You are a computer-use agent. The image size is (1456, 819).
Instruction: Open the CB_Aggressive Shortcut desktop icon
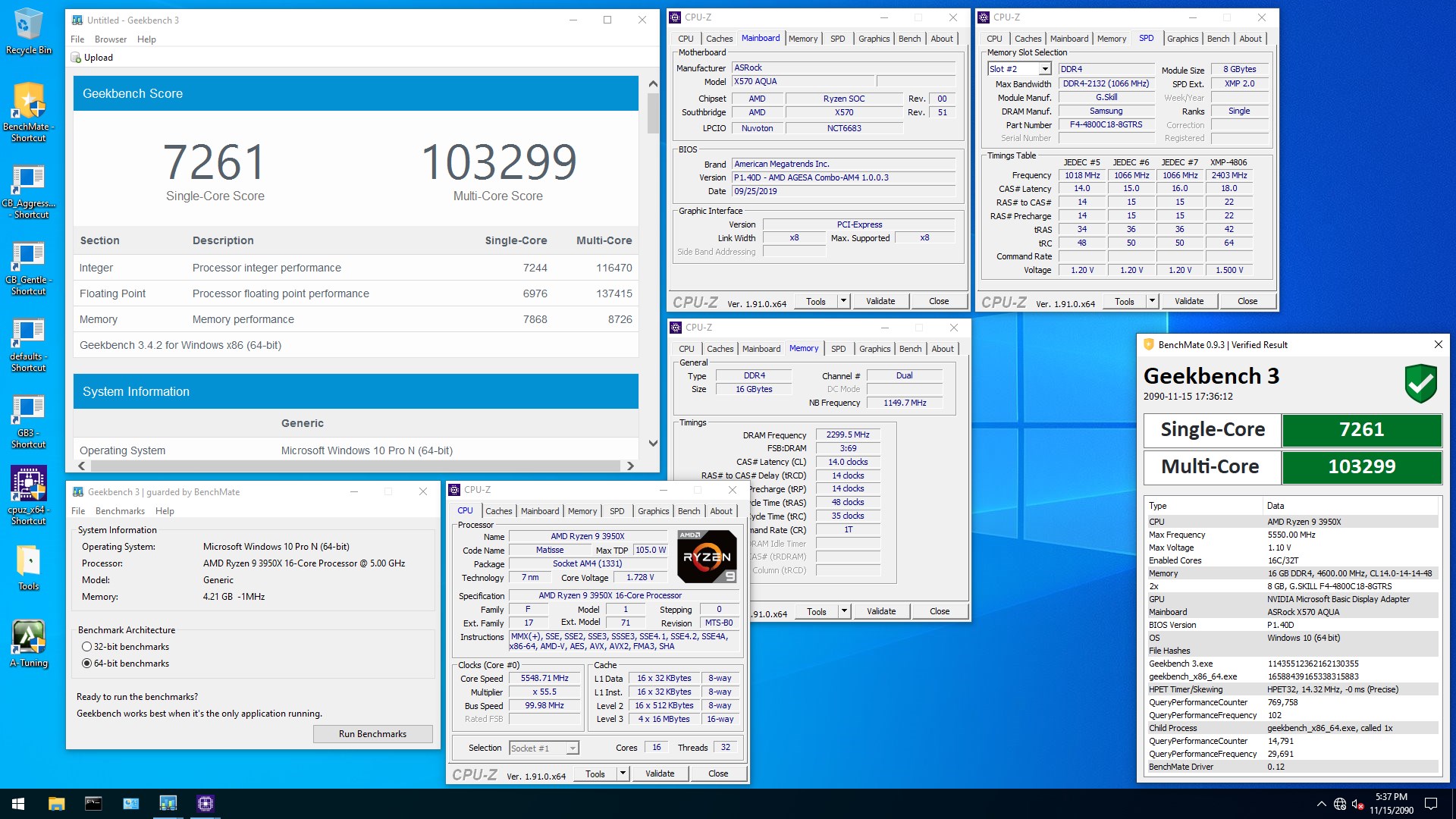[x=28, y=191]
